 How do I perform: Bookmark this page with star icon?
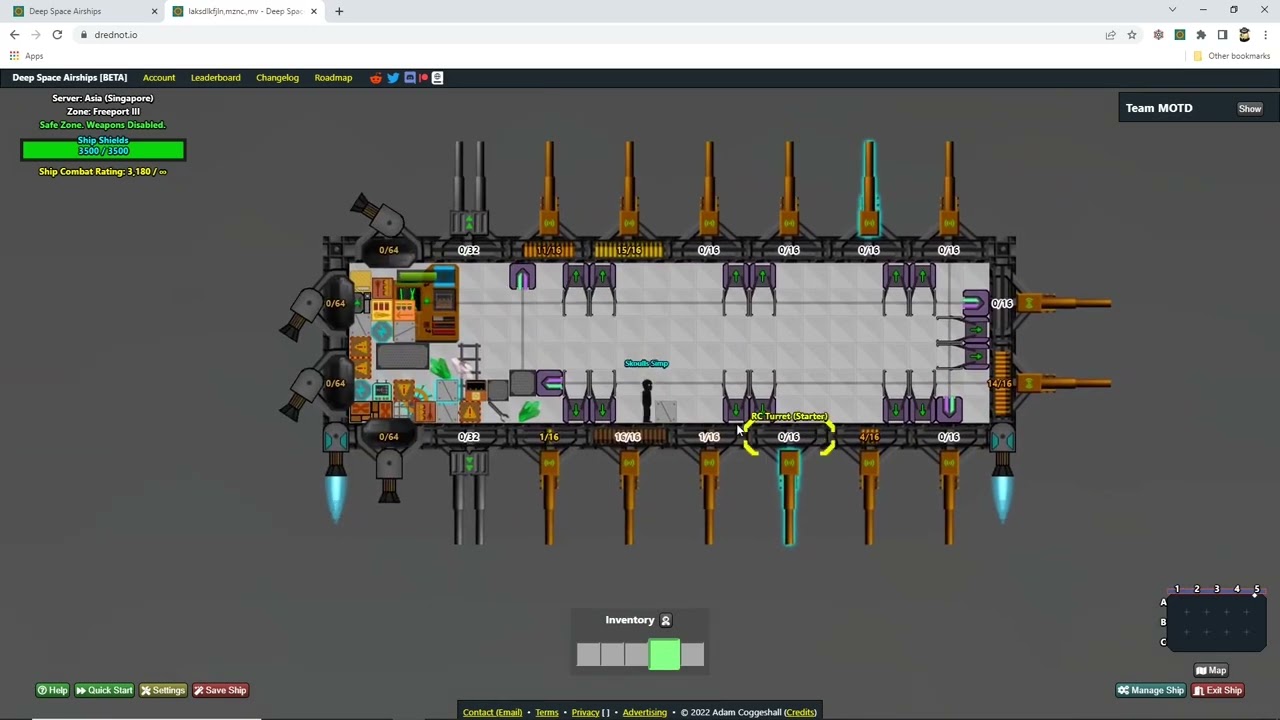(1132, 35)
